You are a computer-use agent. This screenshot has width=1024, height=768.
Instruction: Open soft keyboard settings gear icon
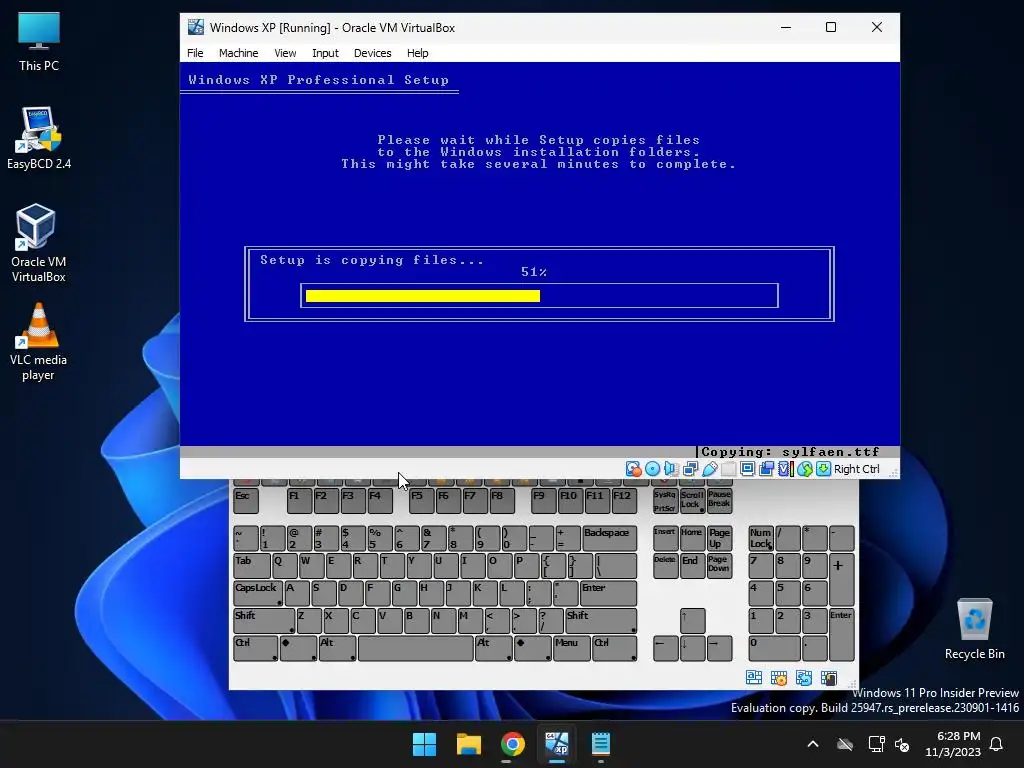(x=778, y=678)
